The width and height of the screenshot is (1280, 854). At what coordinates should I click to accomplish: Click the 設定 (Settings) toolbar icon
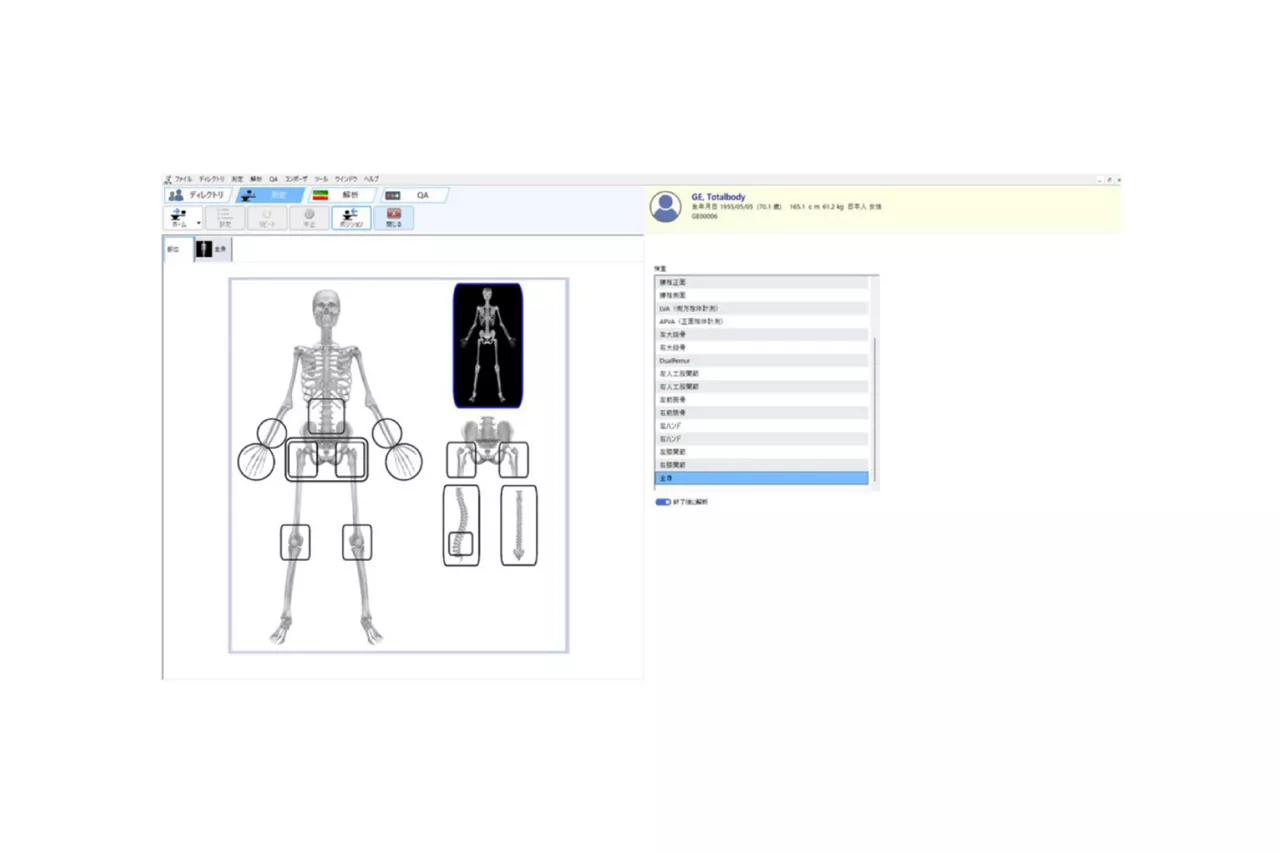[225, 218]
